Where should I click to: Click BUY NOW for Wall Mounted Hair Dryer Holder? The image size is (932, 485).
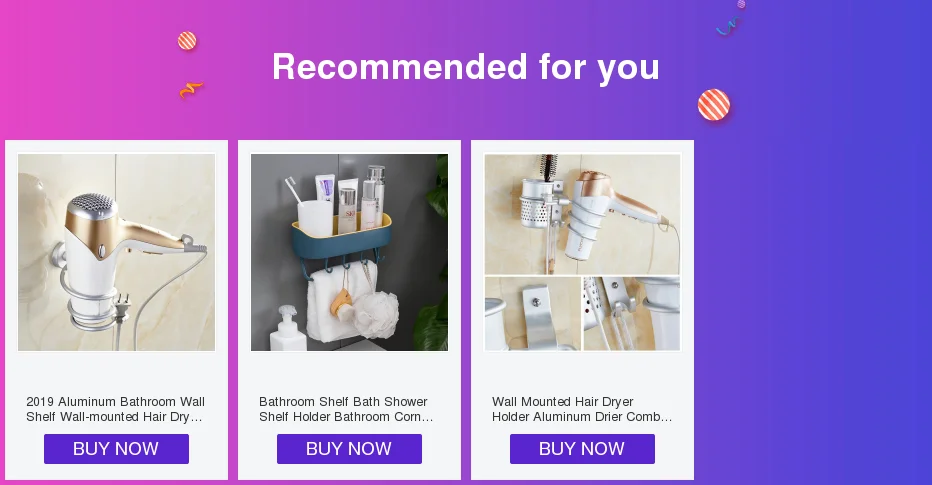click(582, 449)
